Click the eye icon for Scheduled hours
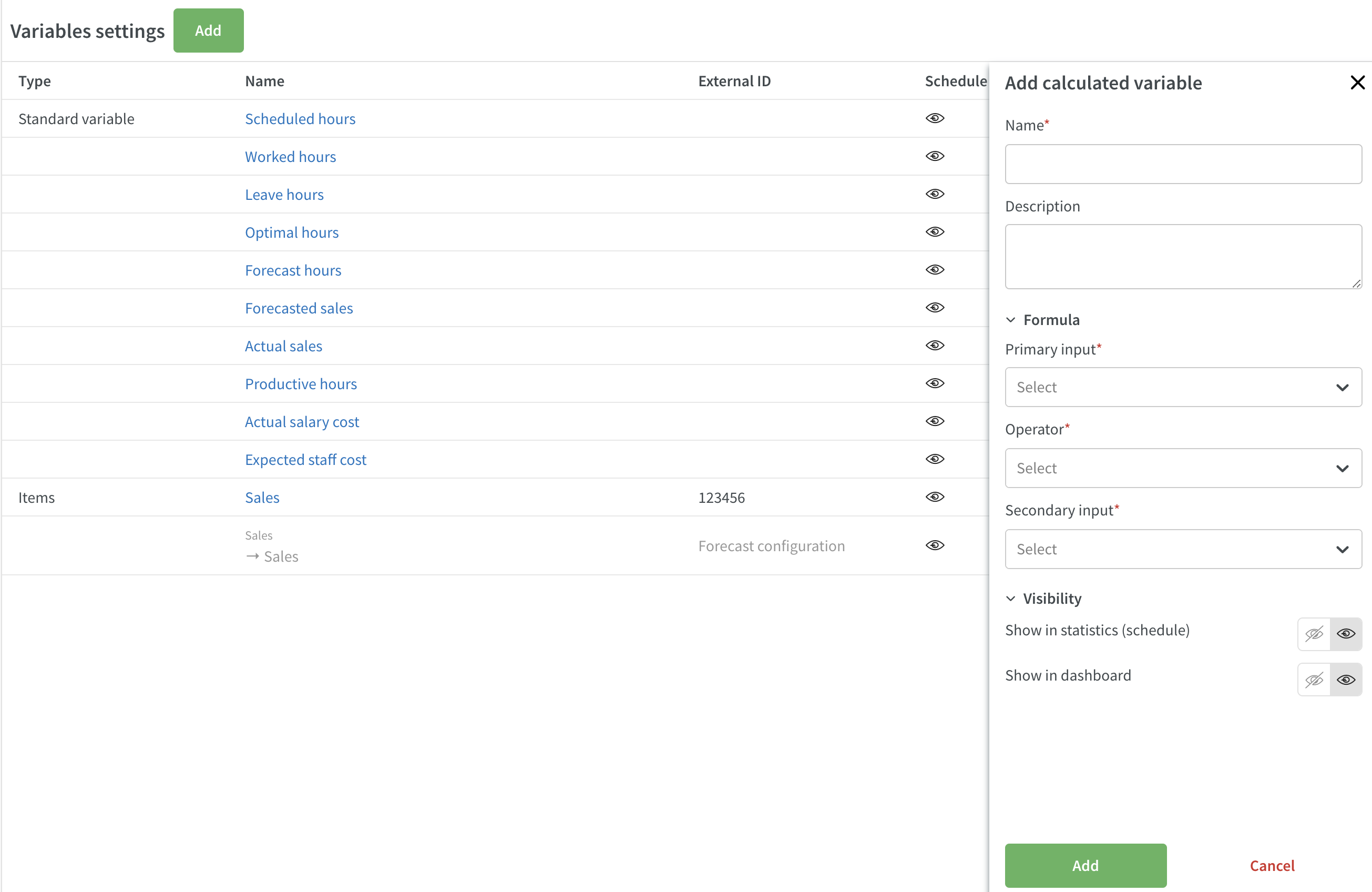1372x892 pixels. pos(935,118)
